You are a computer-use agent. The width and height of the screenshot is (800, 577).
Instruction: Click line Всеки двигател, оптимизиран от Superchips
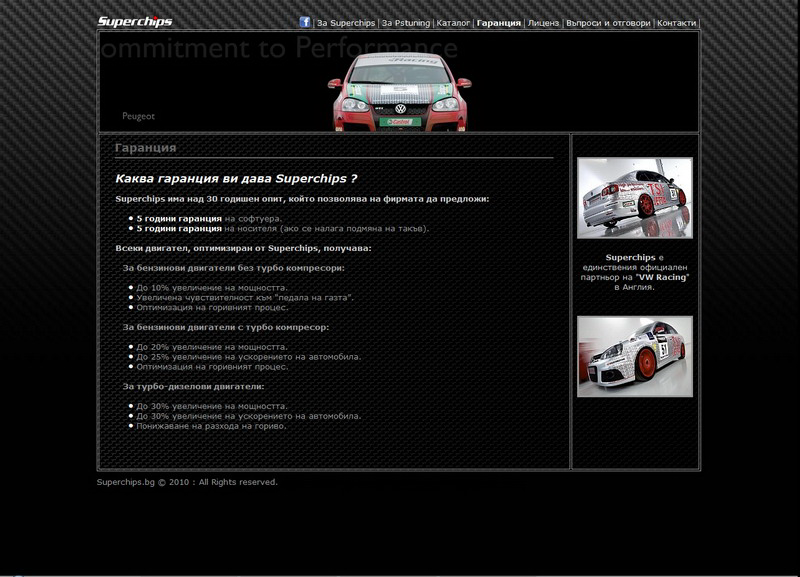point(243,248)
